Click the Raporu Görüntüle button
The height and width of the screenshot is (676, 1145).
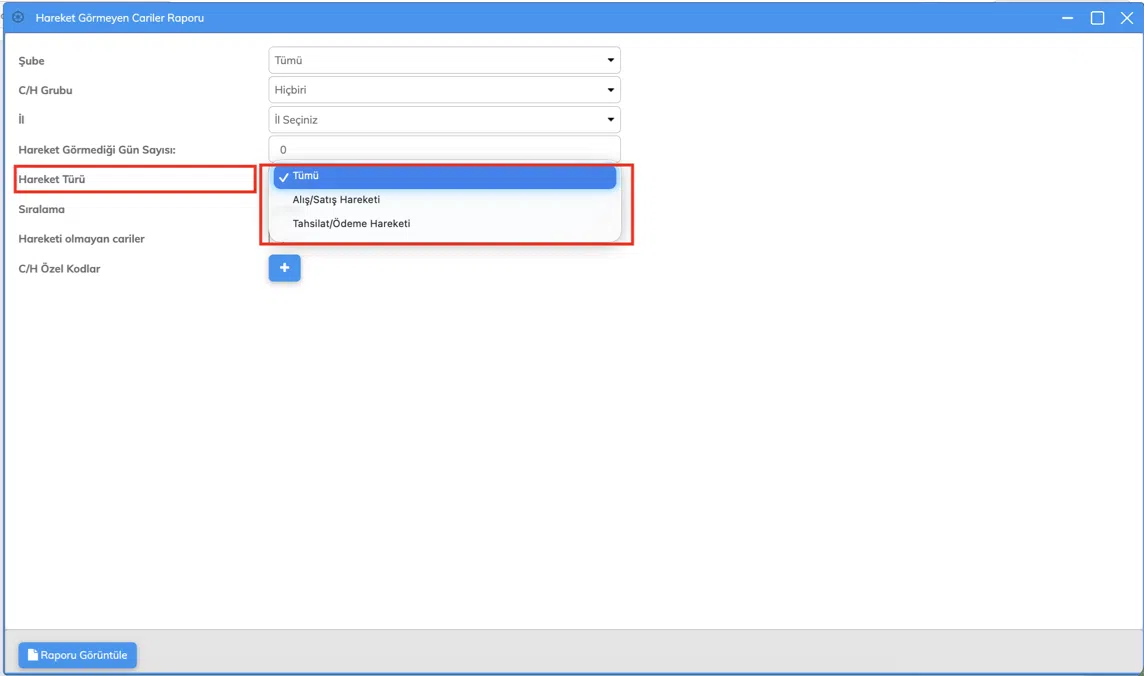tap(78, 655)
